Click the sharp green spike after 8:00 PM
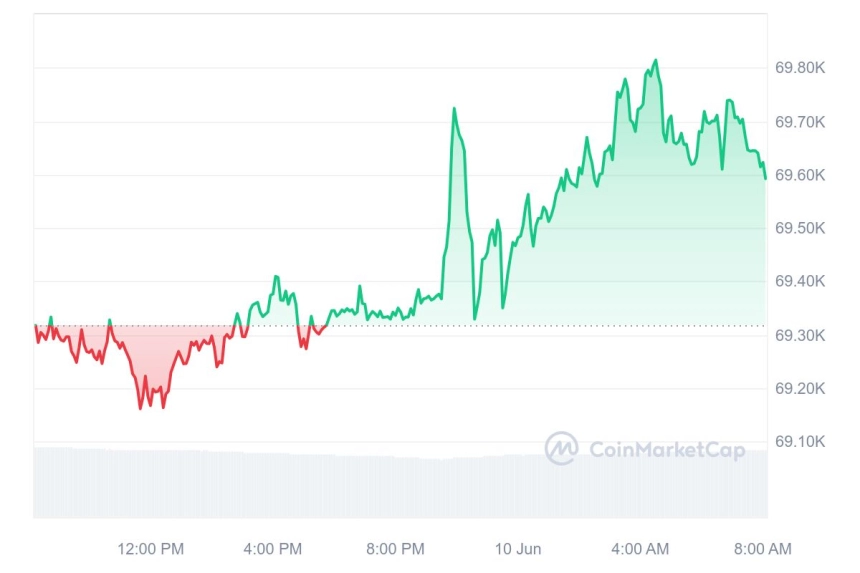Screen dimensions: 860x573 point(454,109)
